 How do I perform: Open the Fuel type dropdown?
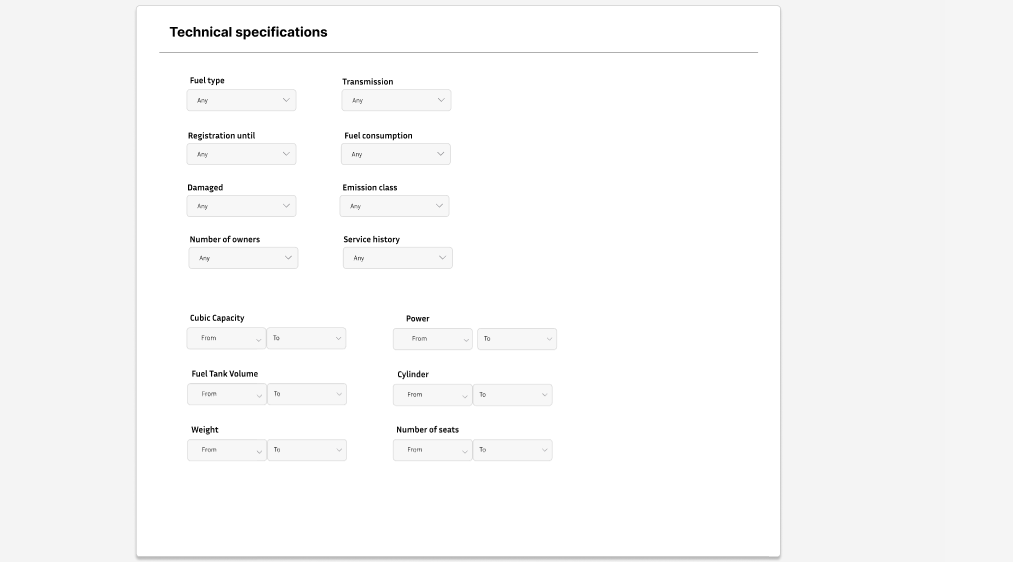point(241,100)
